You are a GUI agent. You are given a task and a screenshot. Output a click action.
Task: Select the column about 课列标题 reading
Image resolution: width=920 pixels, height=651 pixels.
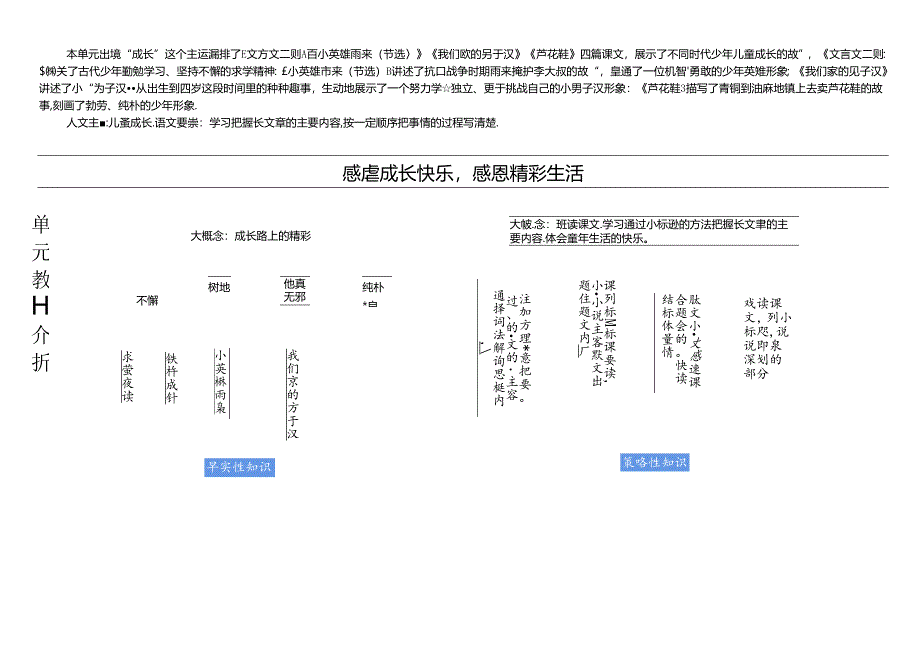(599, 330)
